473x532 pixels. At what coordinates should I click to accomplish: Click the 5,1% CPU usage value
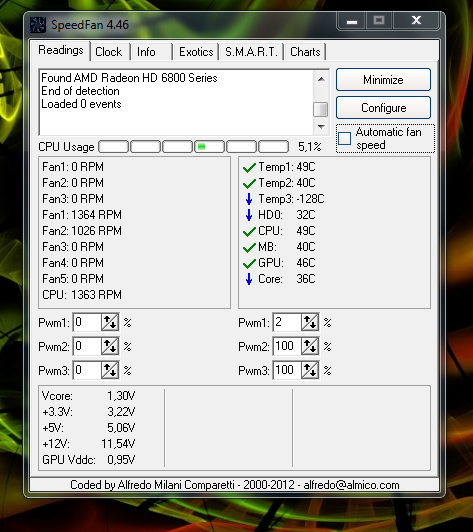[309, 147]
